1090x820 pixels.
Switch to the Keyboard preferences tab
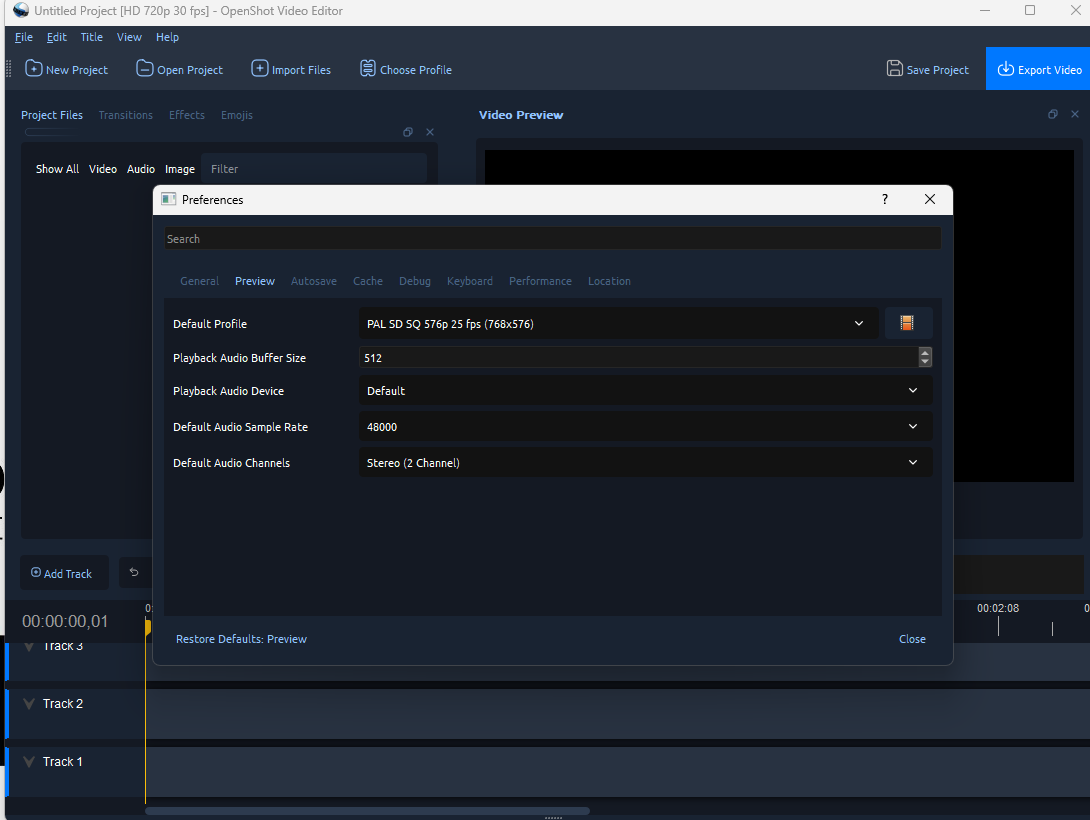470,281
